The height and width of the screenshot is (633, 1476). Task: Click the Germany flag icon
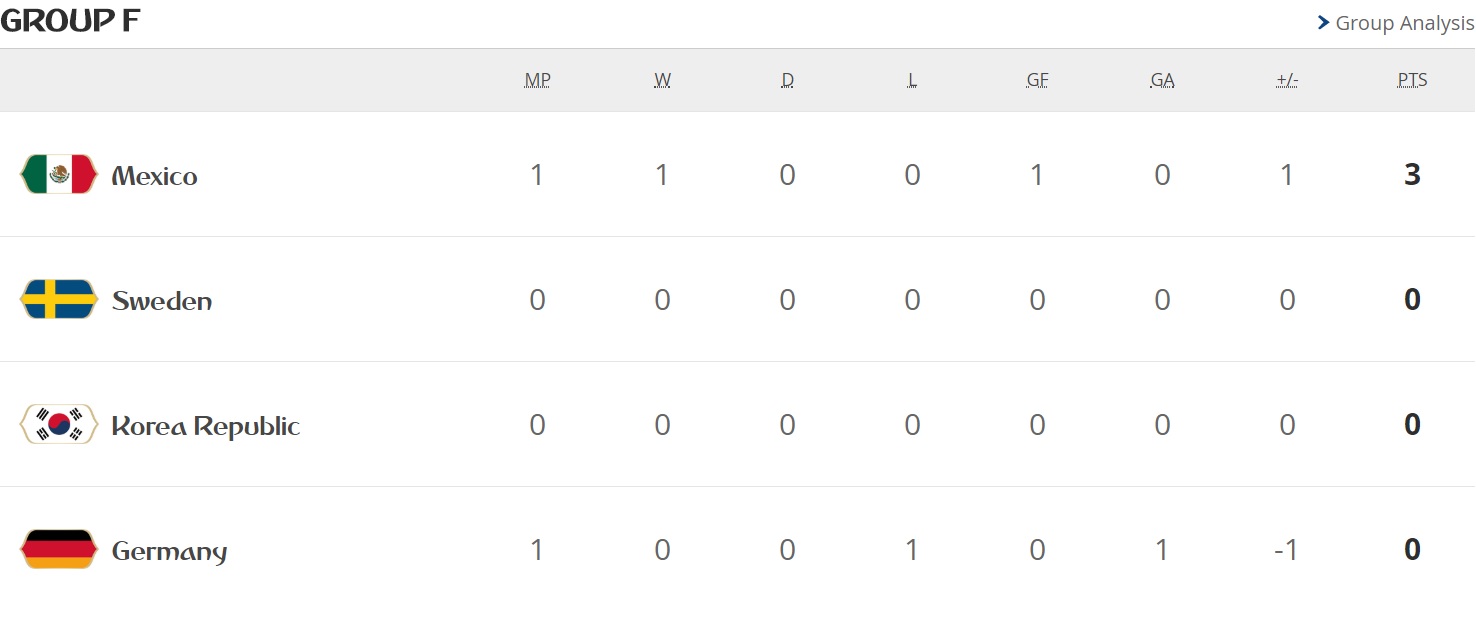click(59, 550)
